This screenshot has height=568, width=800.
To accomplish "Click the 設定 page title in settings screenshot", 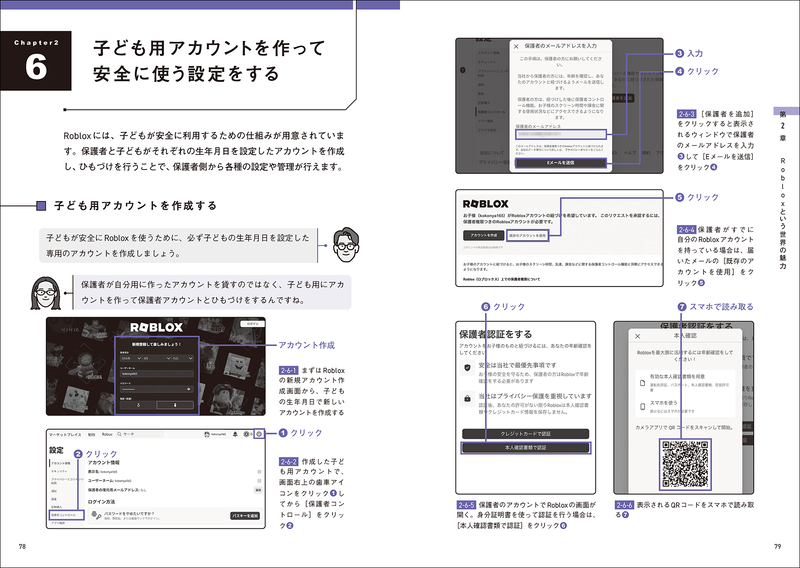I will 57,451.
